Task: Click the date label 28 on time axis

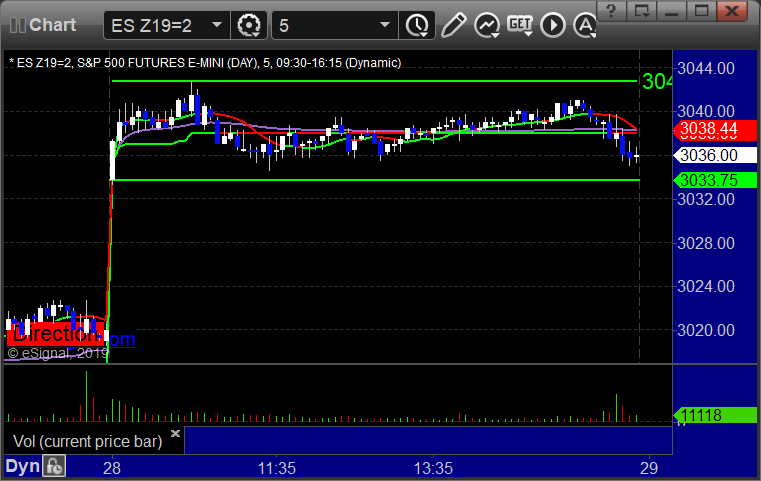Action: pos(112,468)
